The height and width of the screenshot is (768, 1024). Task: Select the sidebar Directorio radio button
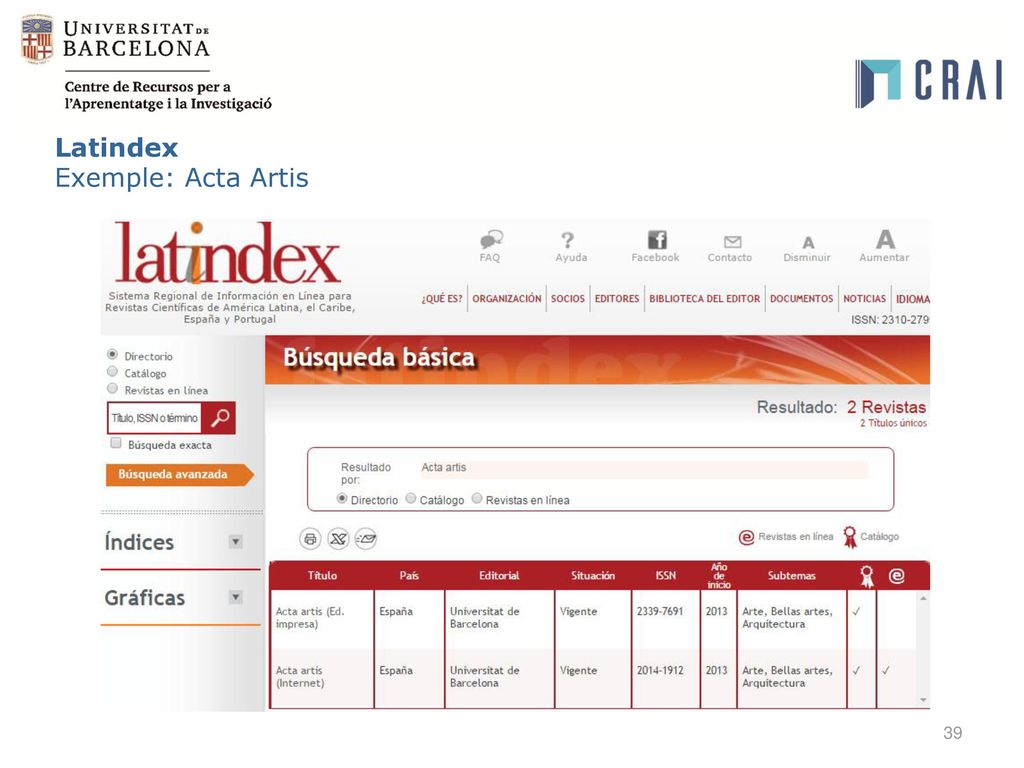112,355
